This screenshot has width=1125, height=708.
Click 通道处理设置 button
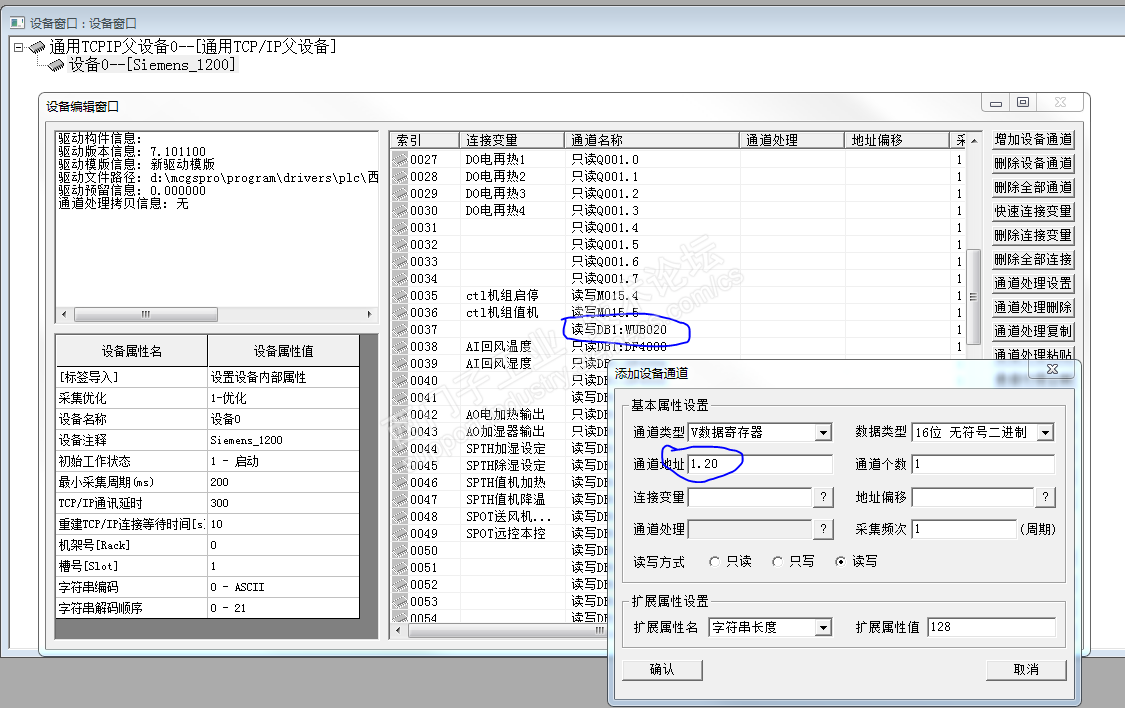[x=1033, y=283]
